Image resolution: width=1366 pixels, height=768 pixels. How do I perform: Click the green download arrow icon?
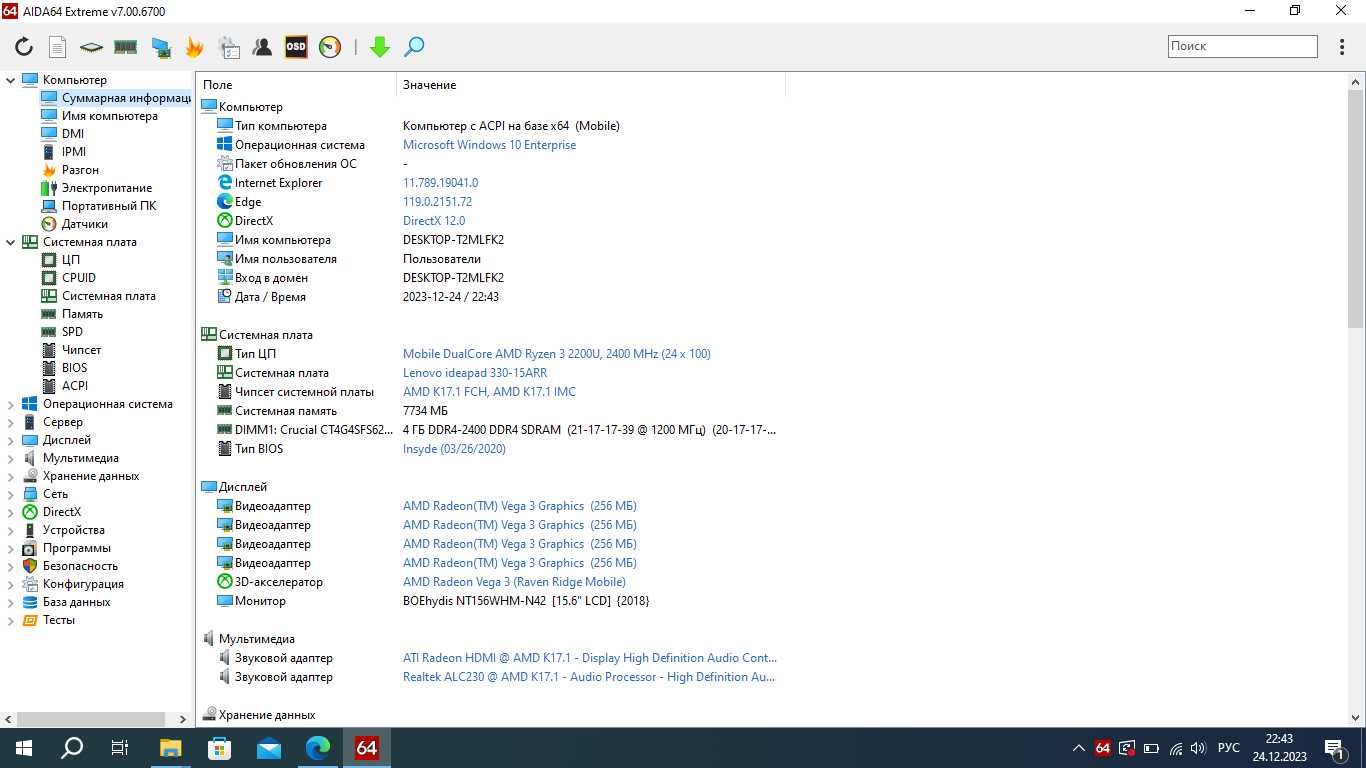click(380, 46)
